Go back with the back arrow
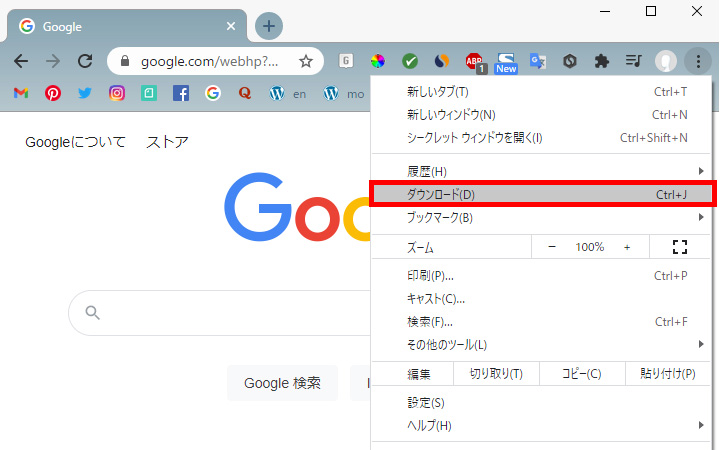 point(21,61)
